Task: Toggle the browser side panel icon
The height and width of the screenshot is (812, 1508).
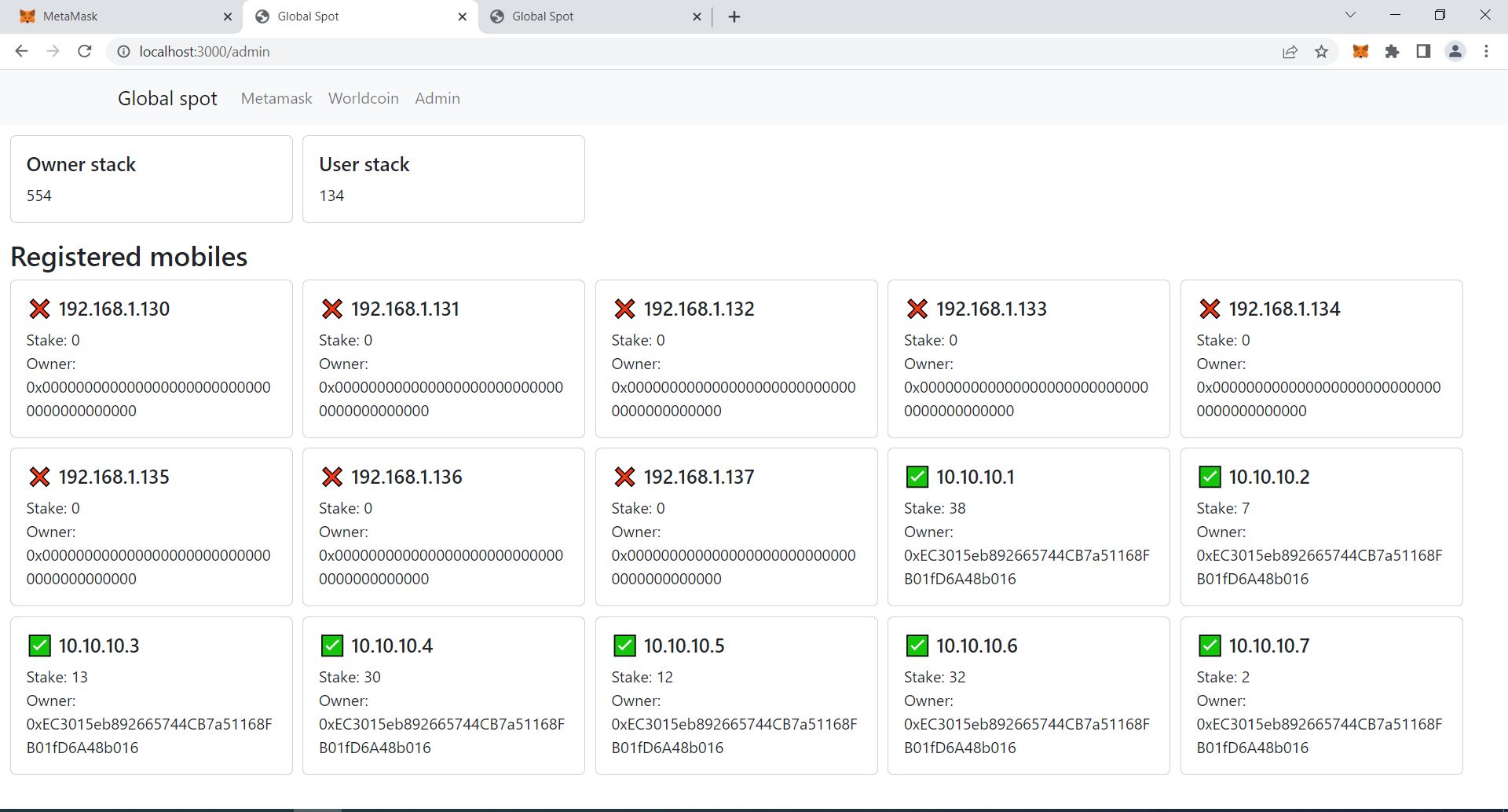Action: (1423, 51)
